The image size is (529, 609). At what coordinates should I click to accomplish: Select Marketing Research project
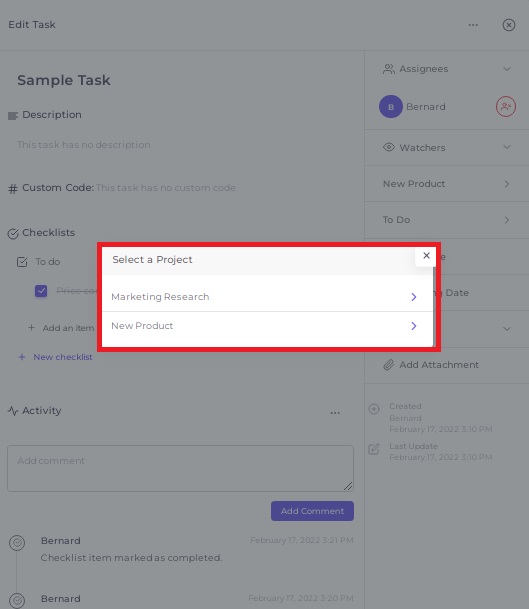pos(267,297)
